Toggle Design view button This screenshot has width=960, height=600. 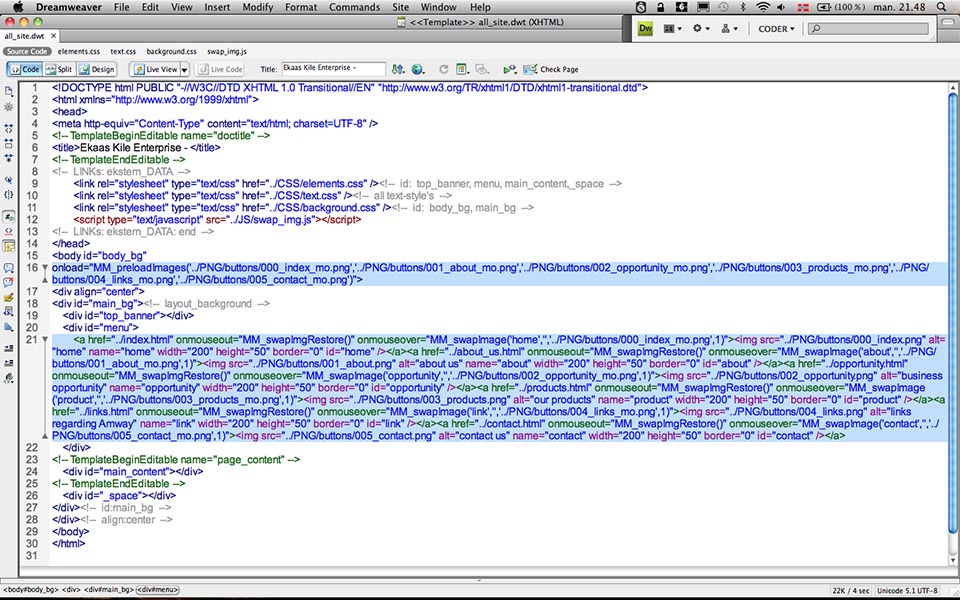(x=97, y=69)
